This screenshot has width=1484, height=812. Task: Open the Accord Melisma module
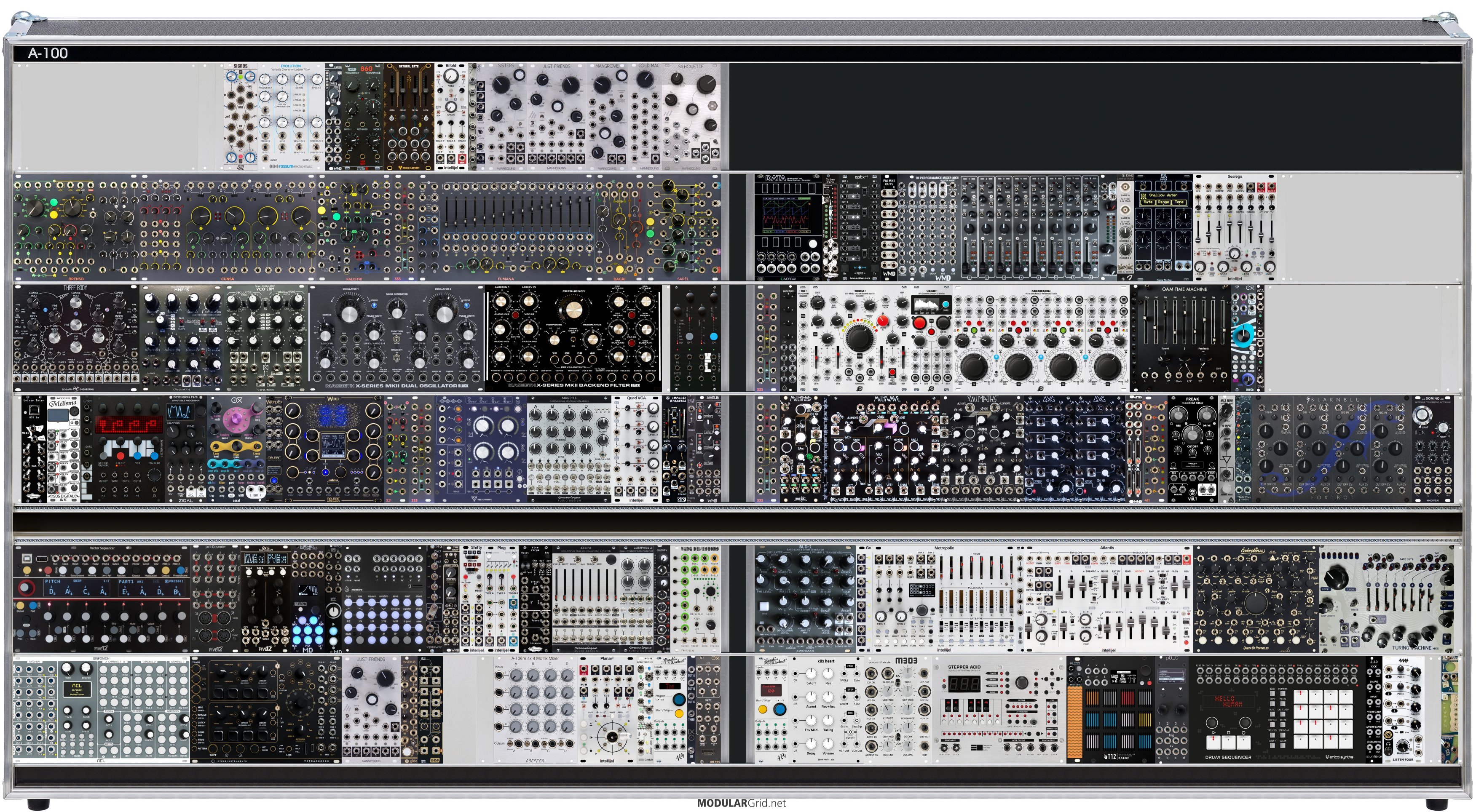[x=63, y=449]
